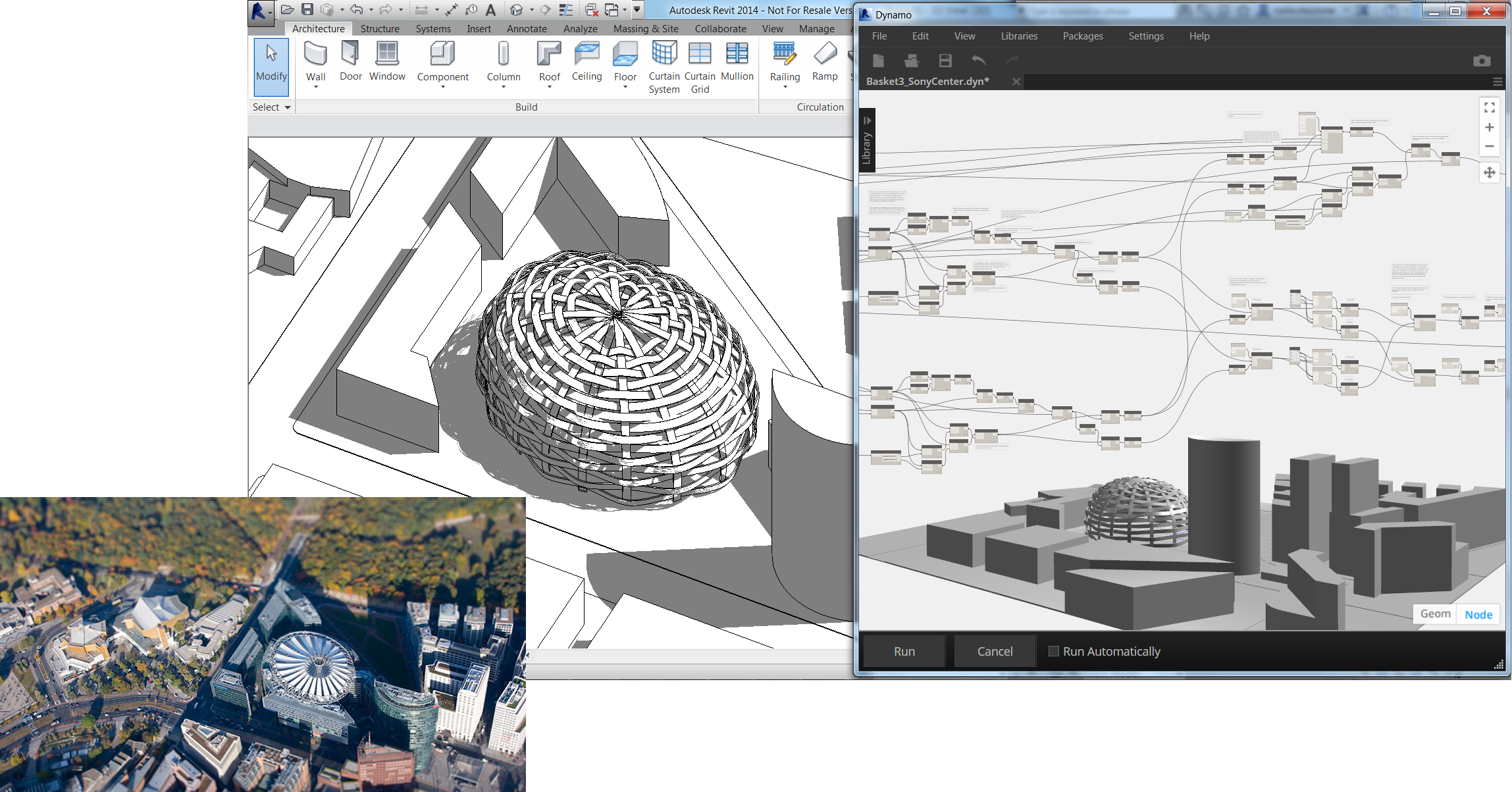Open the Dynamo File menu
1512x792 pixels.
(879, 36)
